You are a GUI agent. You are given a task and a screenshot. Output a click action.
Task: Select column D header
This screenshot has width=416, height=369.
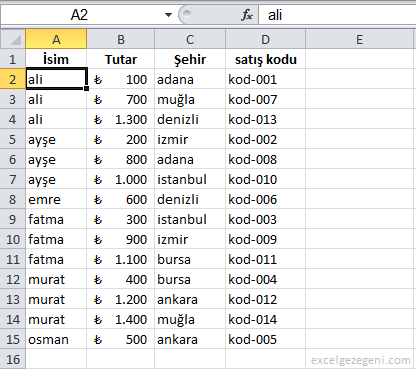265,39
